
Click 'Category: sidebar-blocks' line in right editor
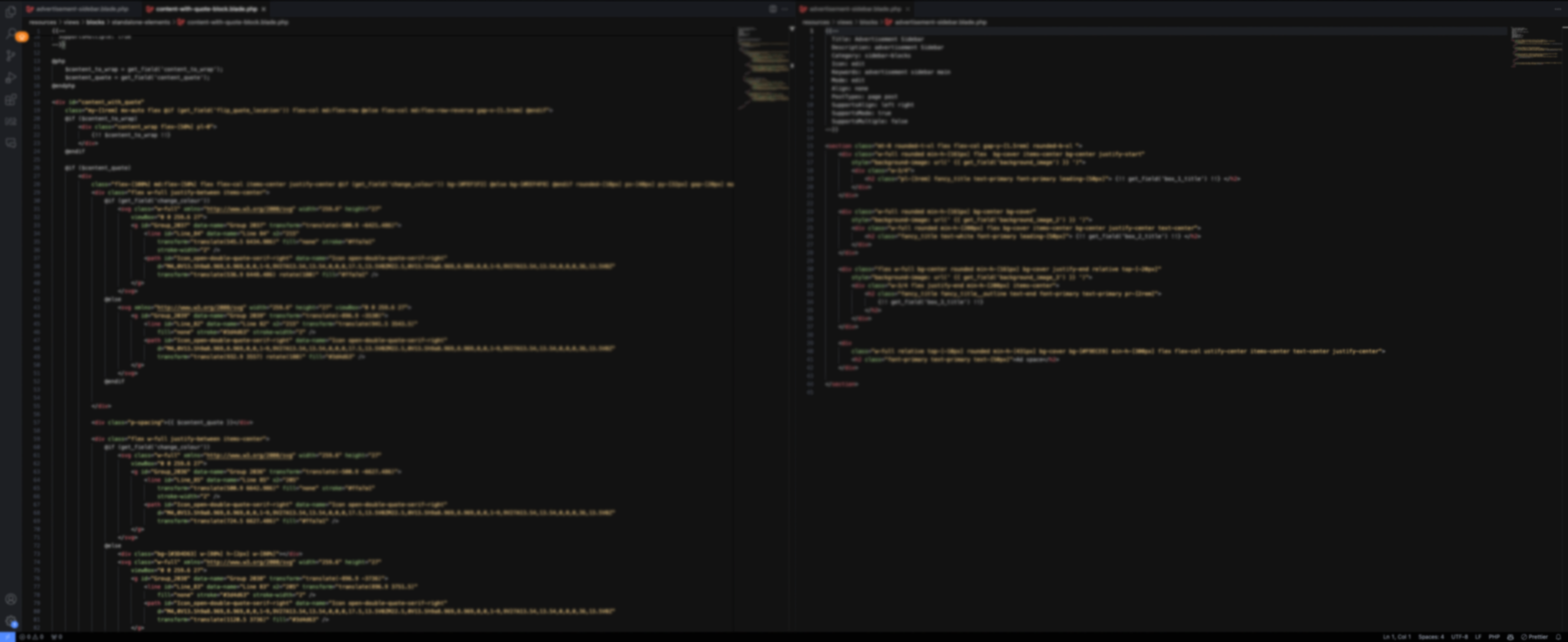click(x=871, y=55)
